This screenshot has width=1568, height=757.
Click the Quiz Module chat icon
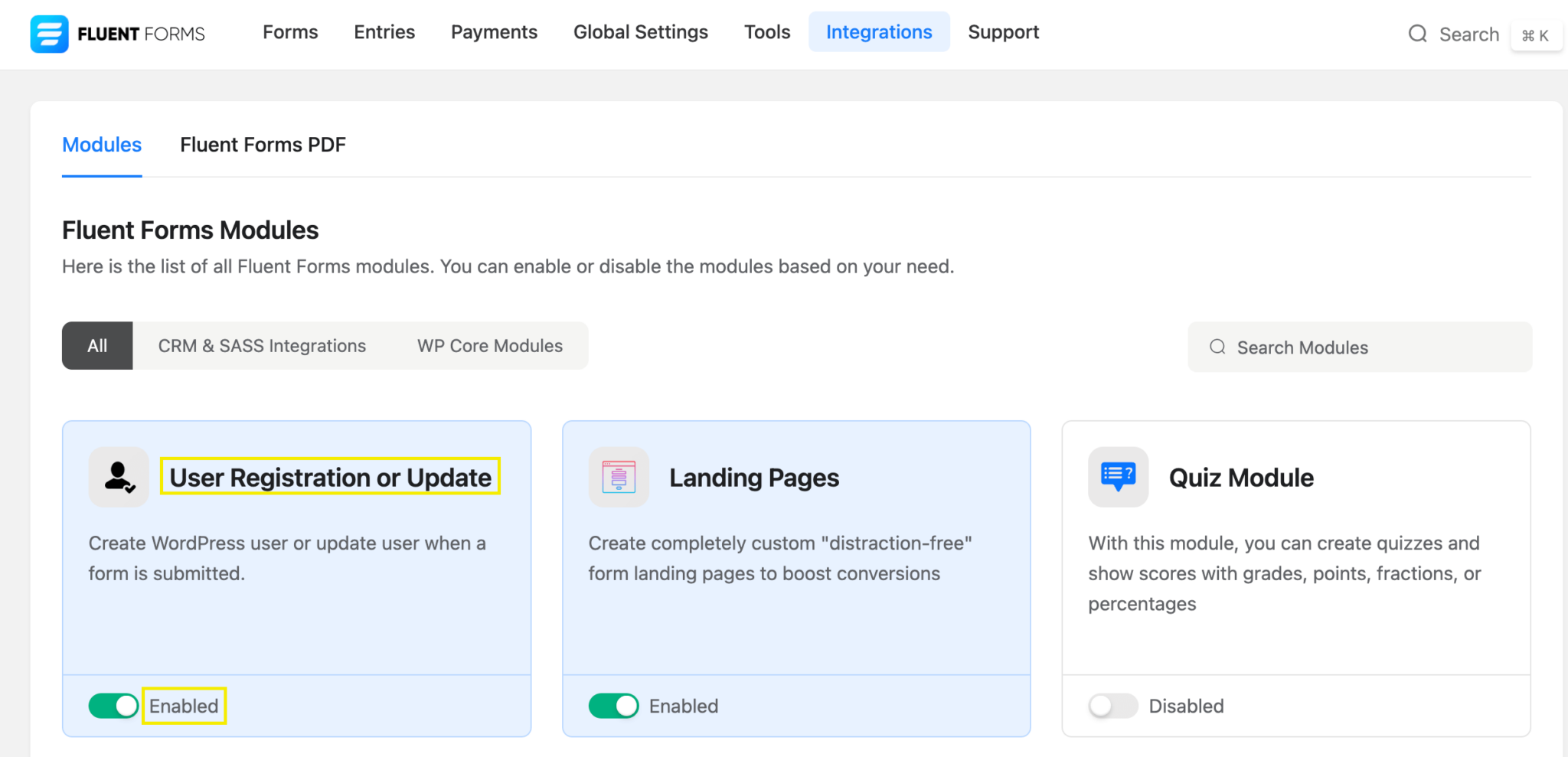[x=1118, y=477]
